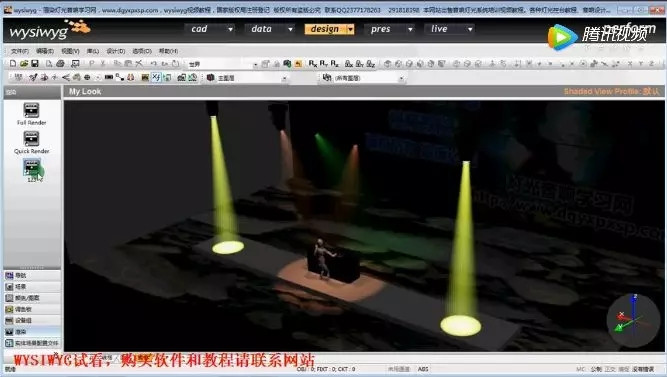Screen dimensions: 667x377
Task: Click the Rx rotate-about-X icon
Action: 313,64
